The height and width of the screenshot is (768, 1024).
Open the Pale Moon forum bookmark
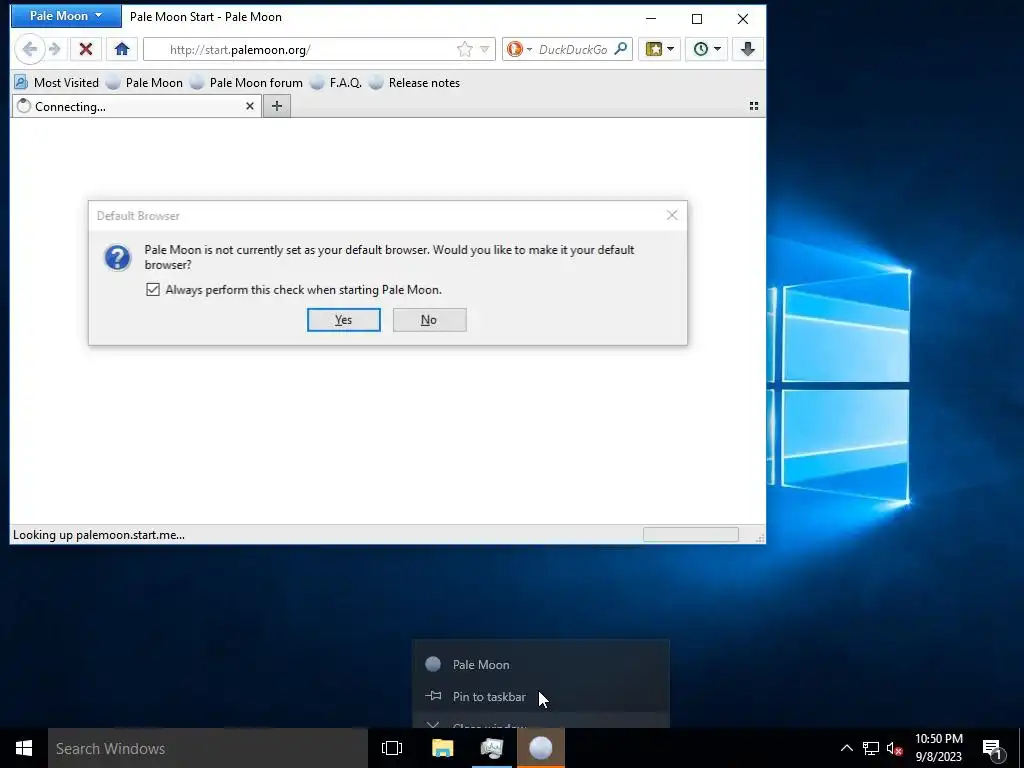click(x=247, y=83)
